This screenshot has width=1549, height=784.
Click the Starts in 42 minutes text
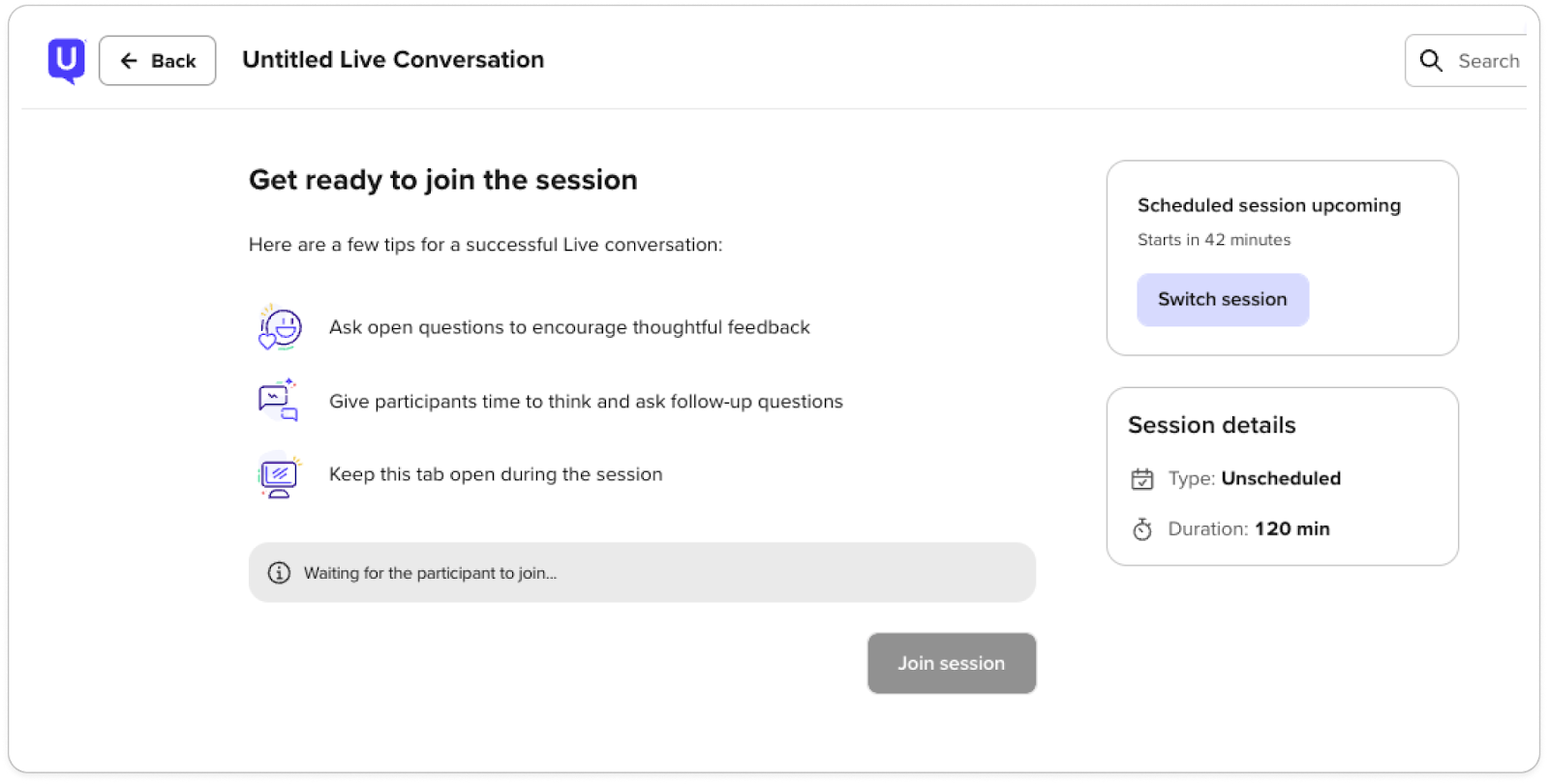point(1214,240)
